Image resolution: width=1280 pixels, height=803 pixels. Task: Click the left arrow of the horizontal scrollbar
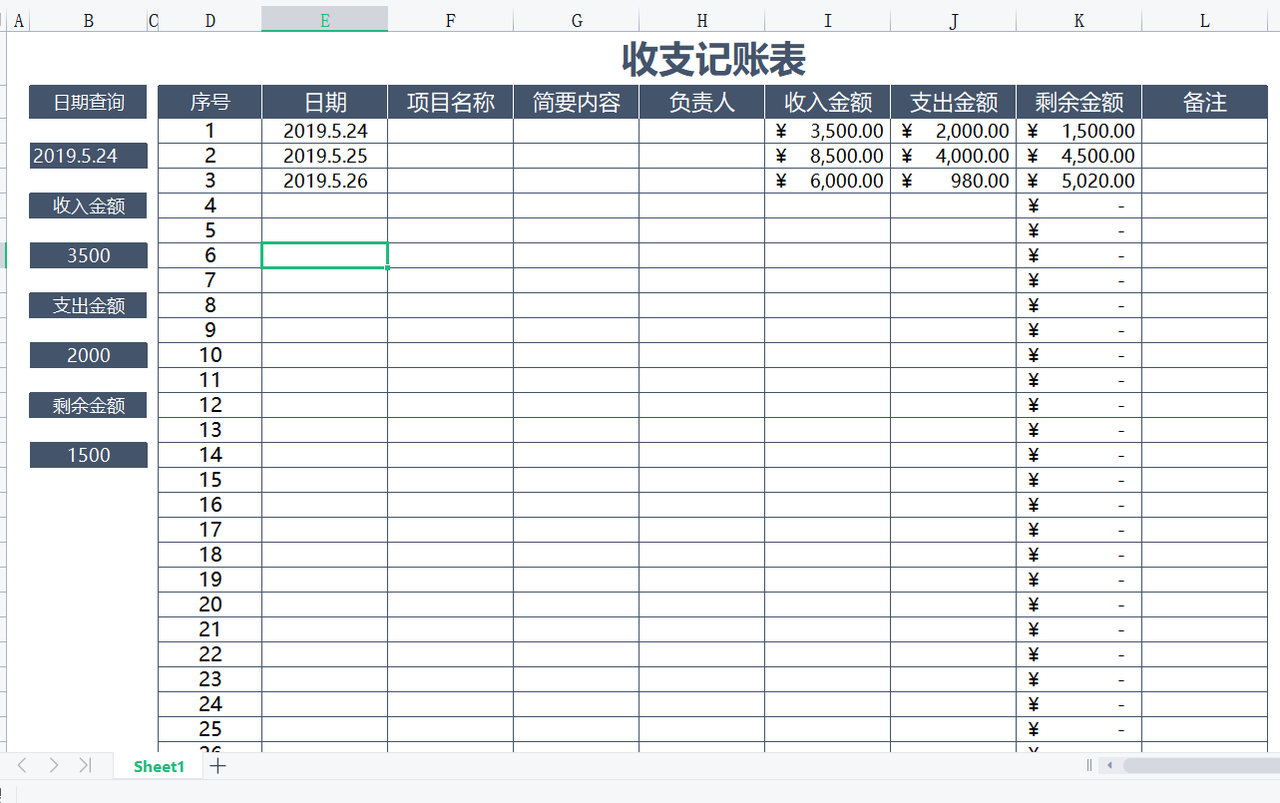(x=1110, y=765)
